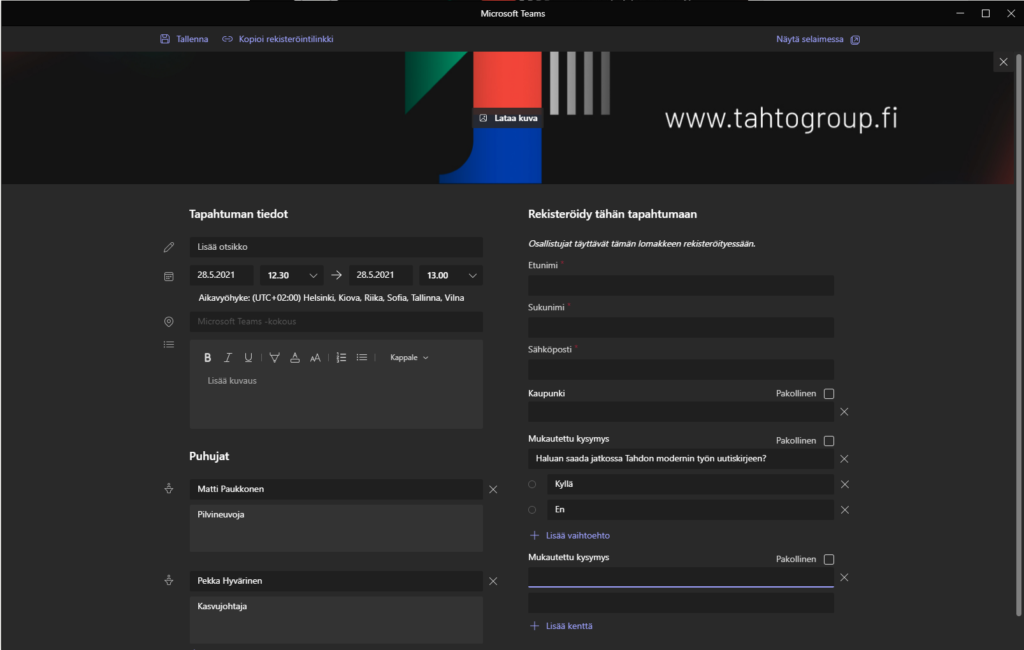Delete the newsletter custom question
Image resolution: width=1024 pixels, height=650 pixels.
coord(844,459)
